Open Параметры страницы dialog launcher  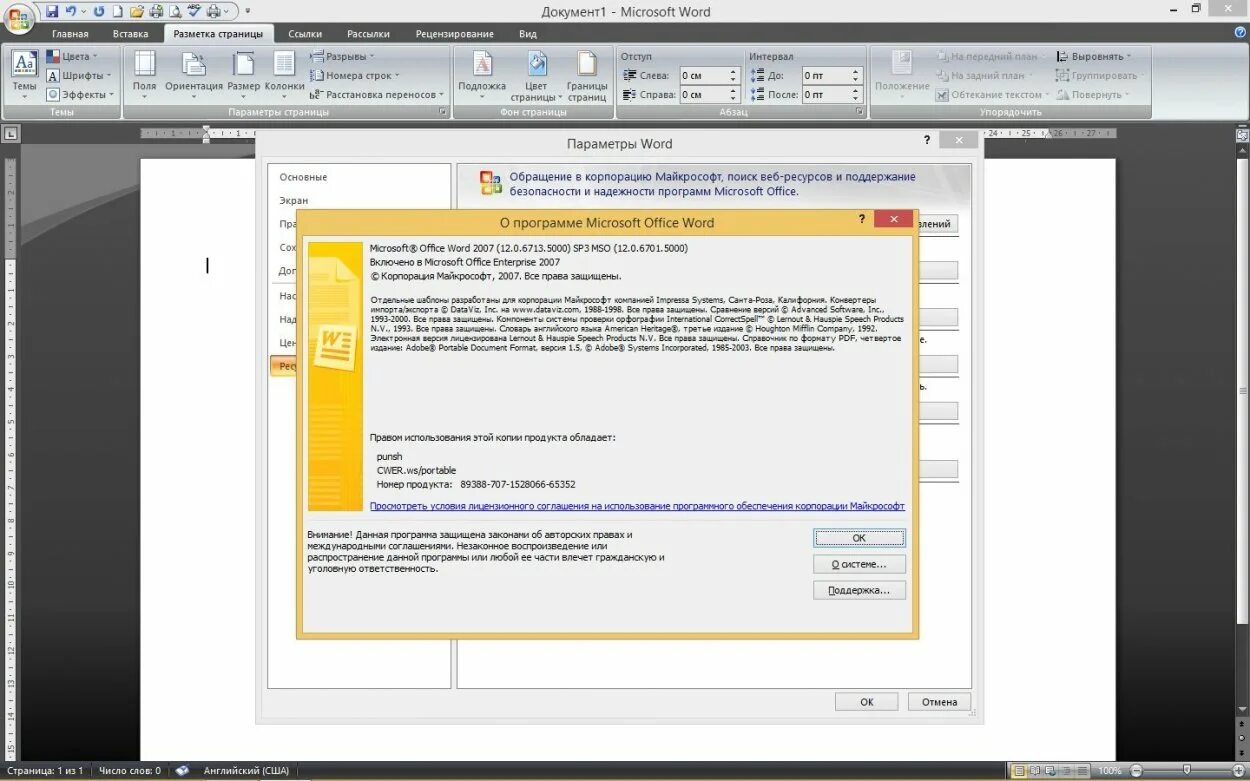(443, 112)
